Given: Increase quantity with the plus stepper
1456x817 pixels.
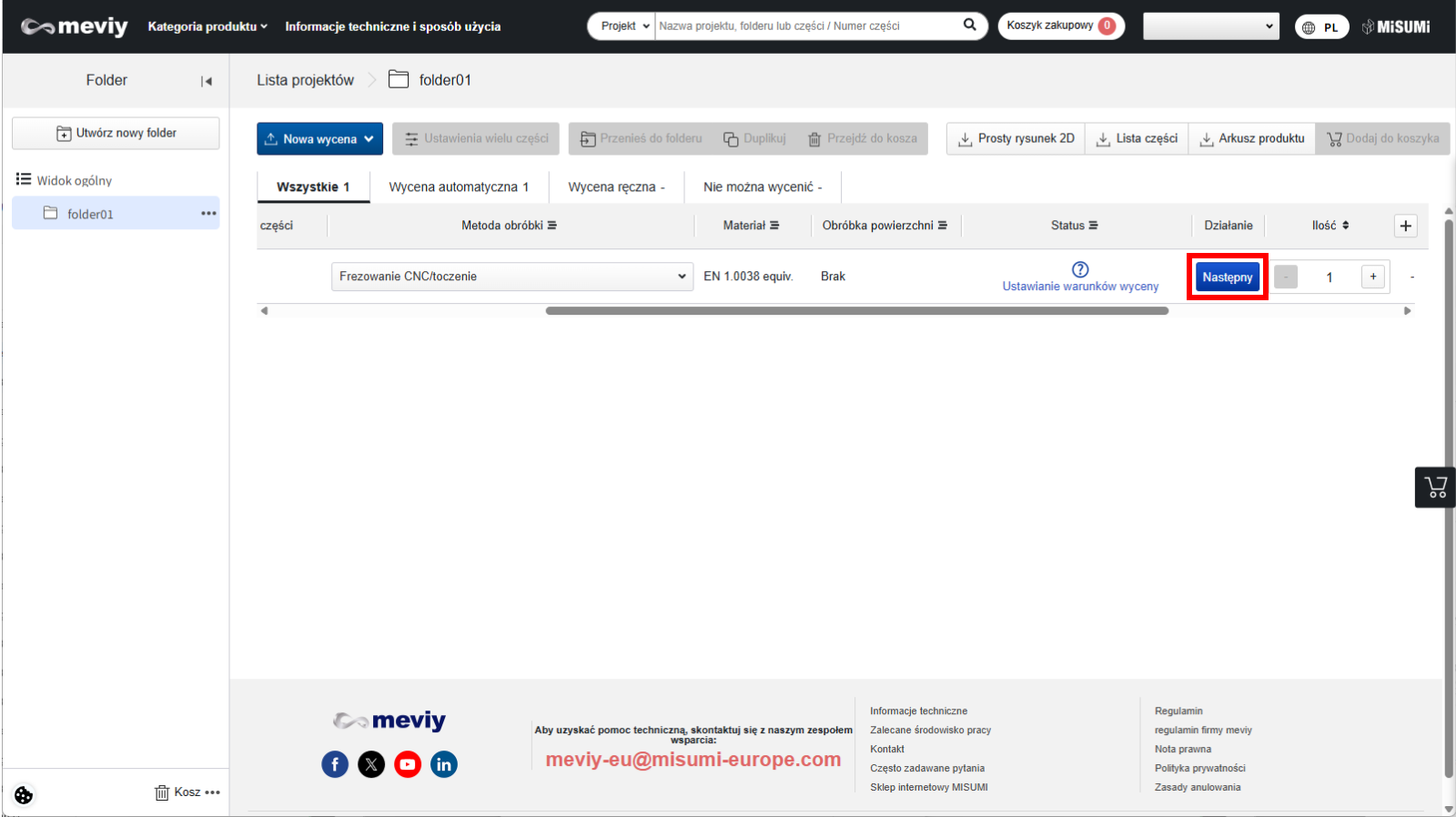Looking at the screenshot, I should coord(1372,277).
